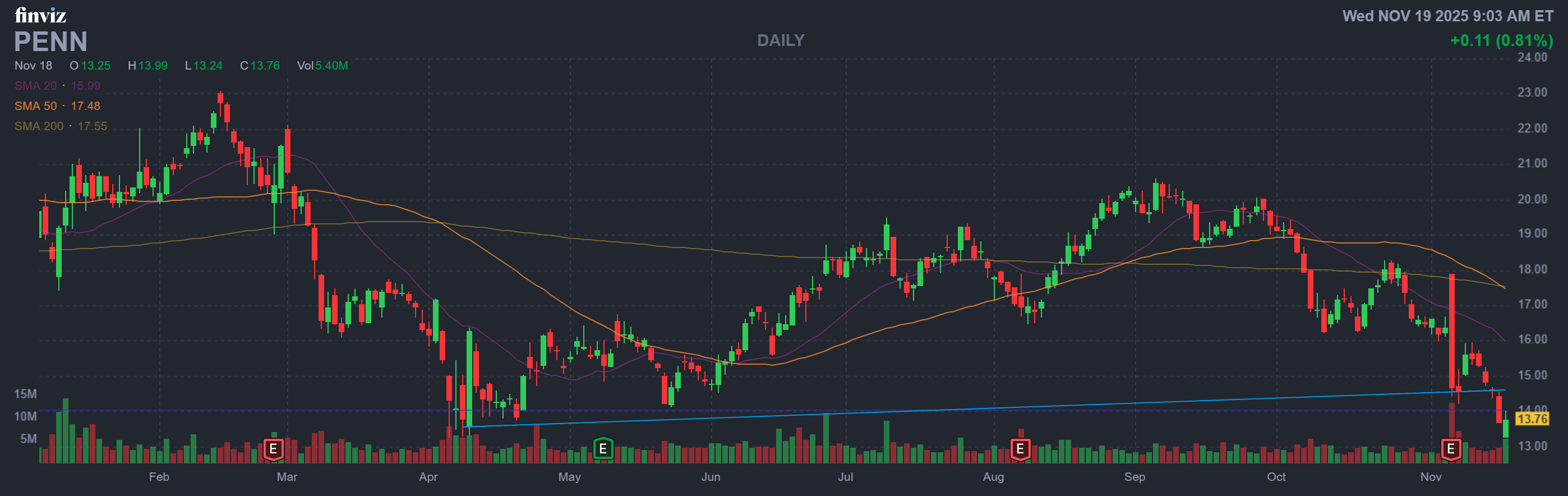Click the Oct label on time axis
Screen dimensions: 1568x496
(1276, 476)
